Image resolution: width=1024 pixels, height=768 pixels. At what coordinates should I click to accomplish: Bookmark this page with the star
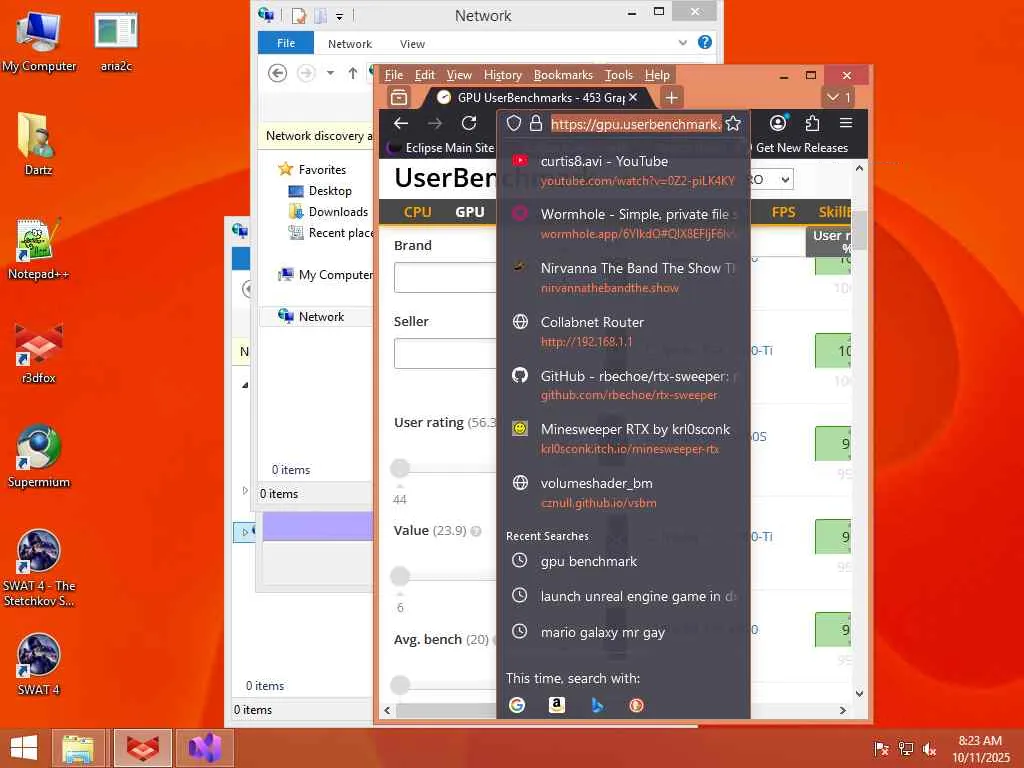(733, 123)
